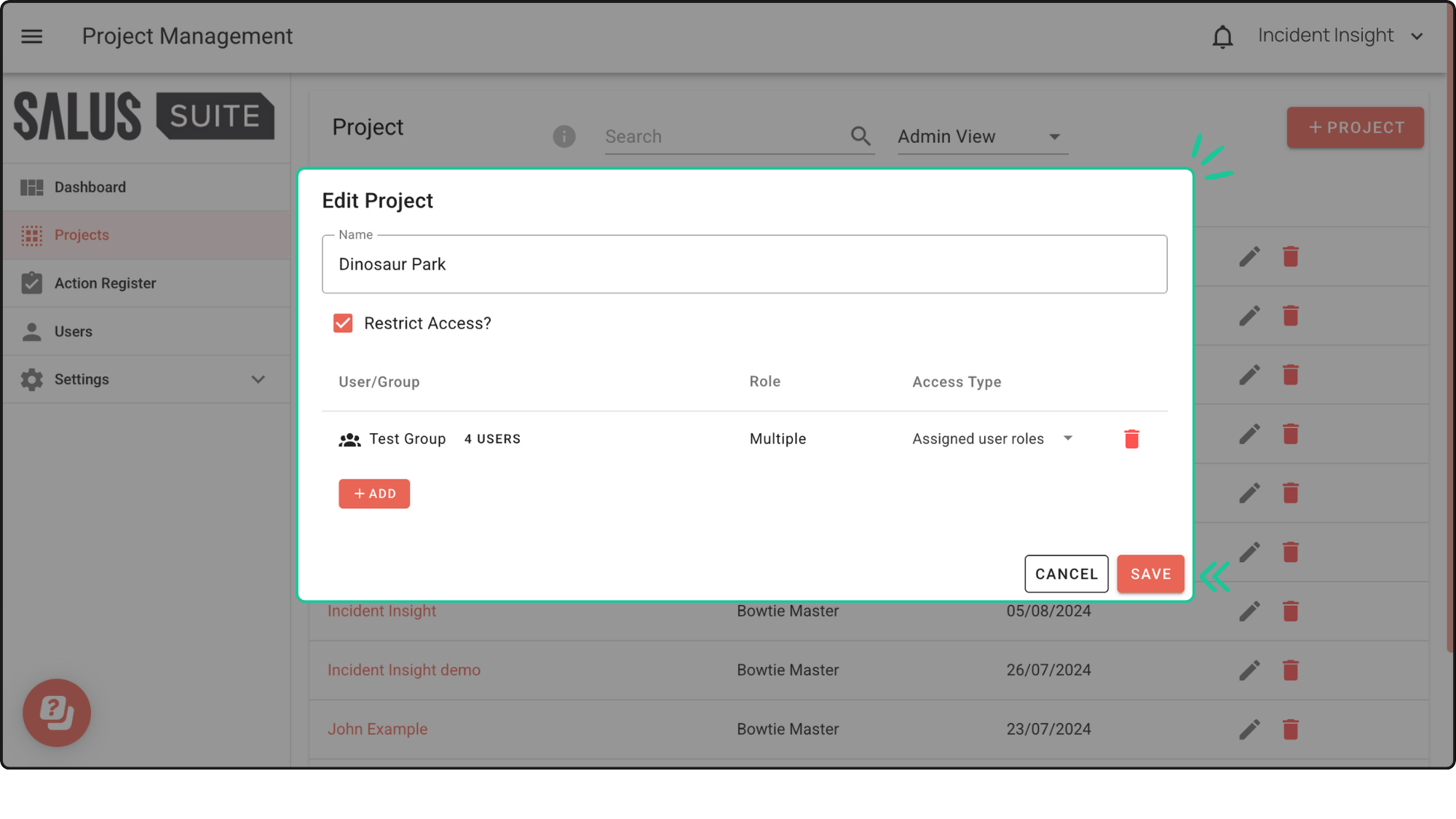1456x819 pixels.
Task: Open Users in sidebar
Action: (x=73, y=331)
